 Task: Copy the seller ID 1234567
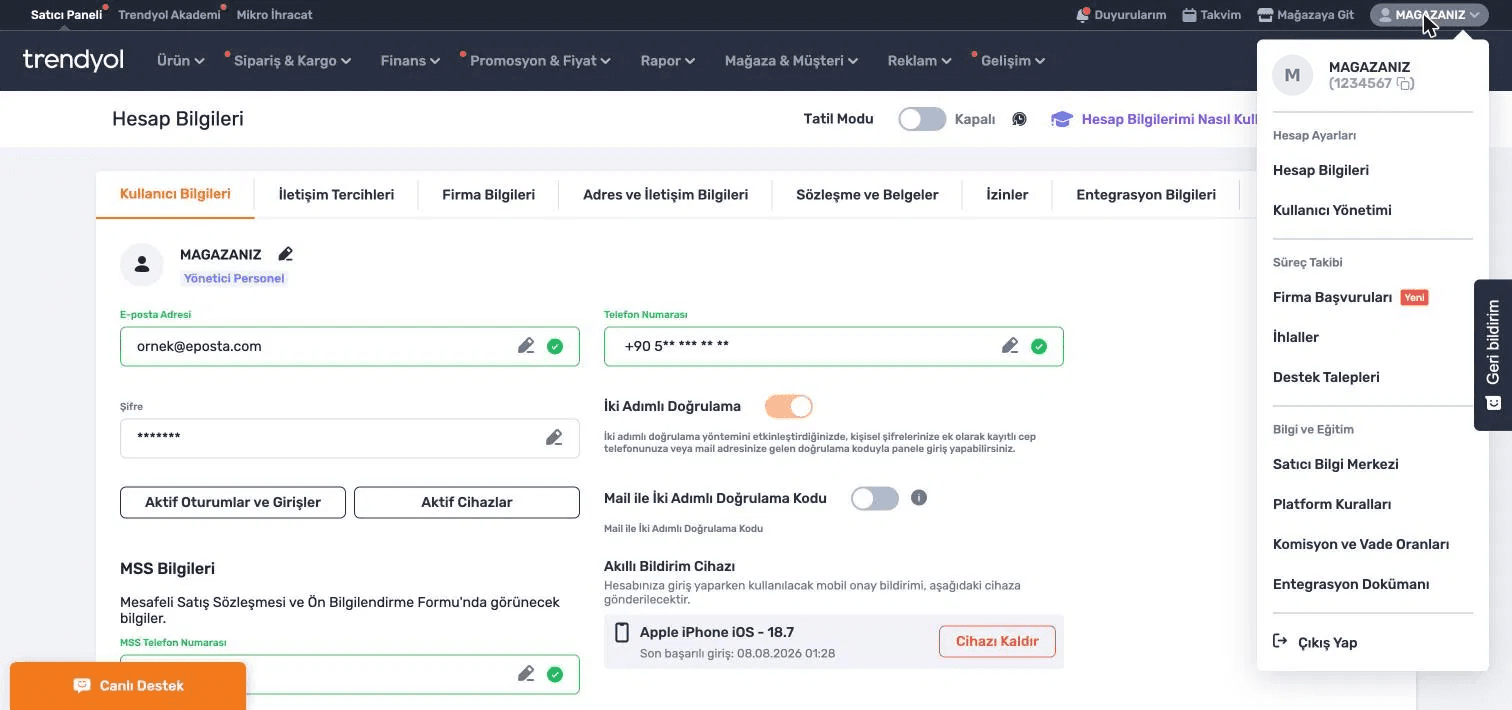(1405, 84)
